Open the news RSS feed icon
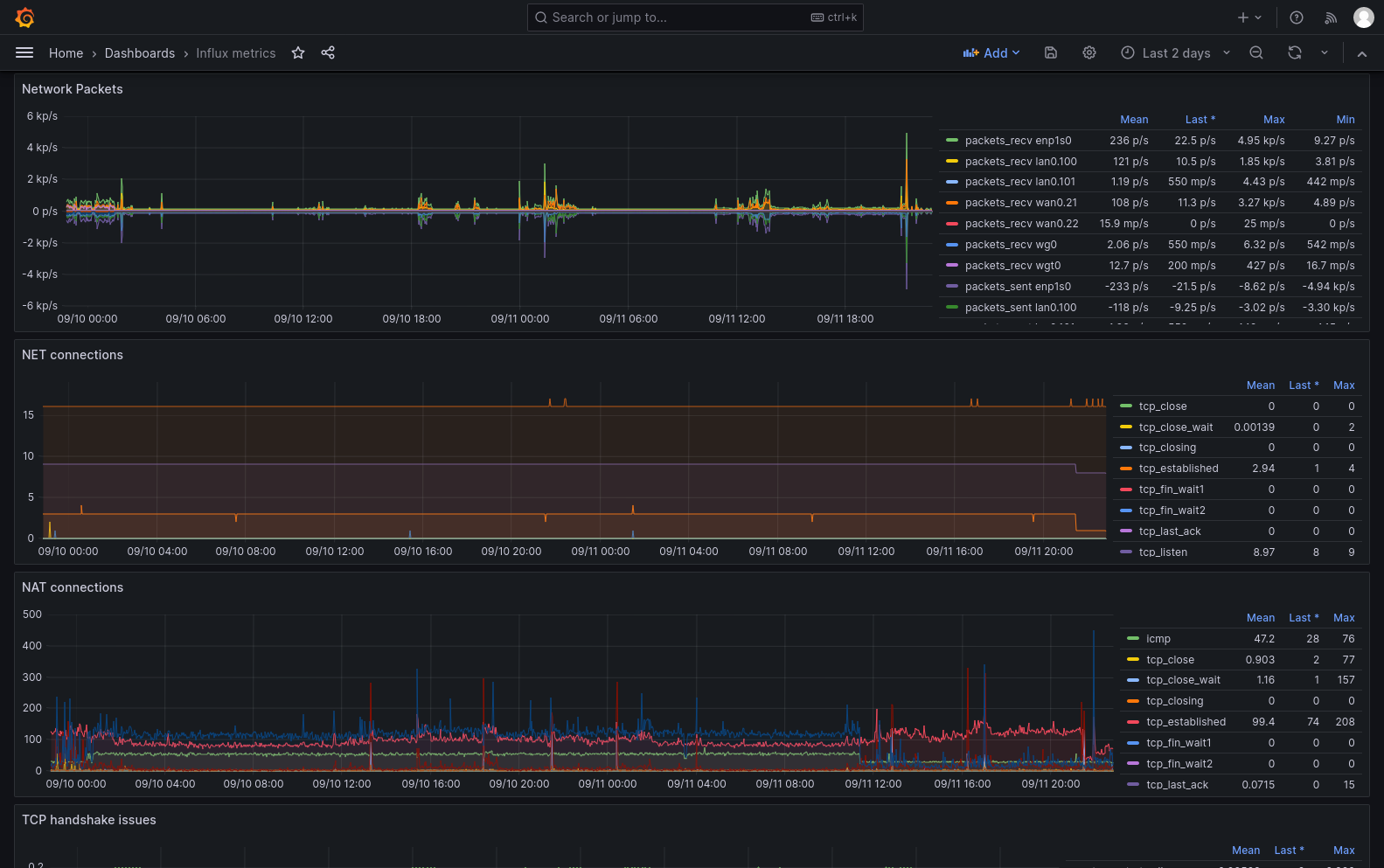The width and height of the screenshot is (1384, 868). pos(1331,17)
